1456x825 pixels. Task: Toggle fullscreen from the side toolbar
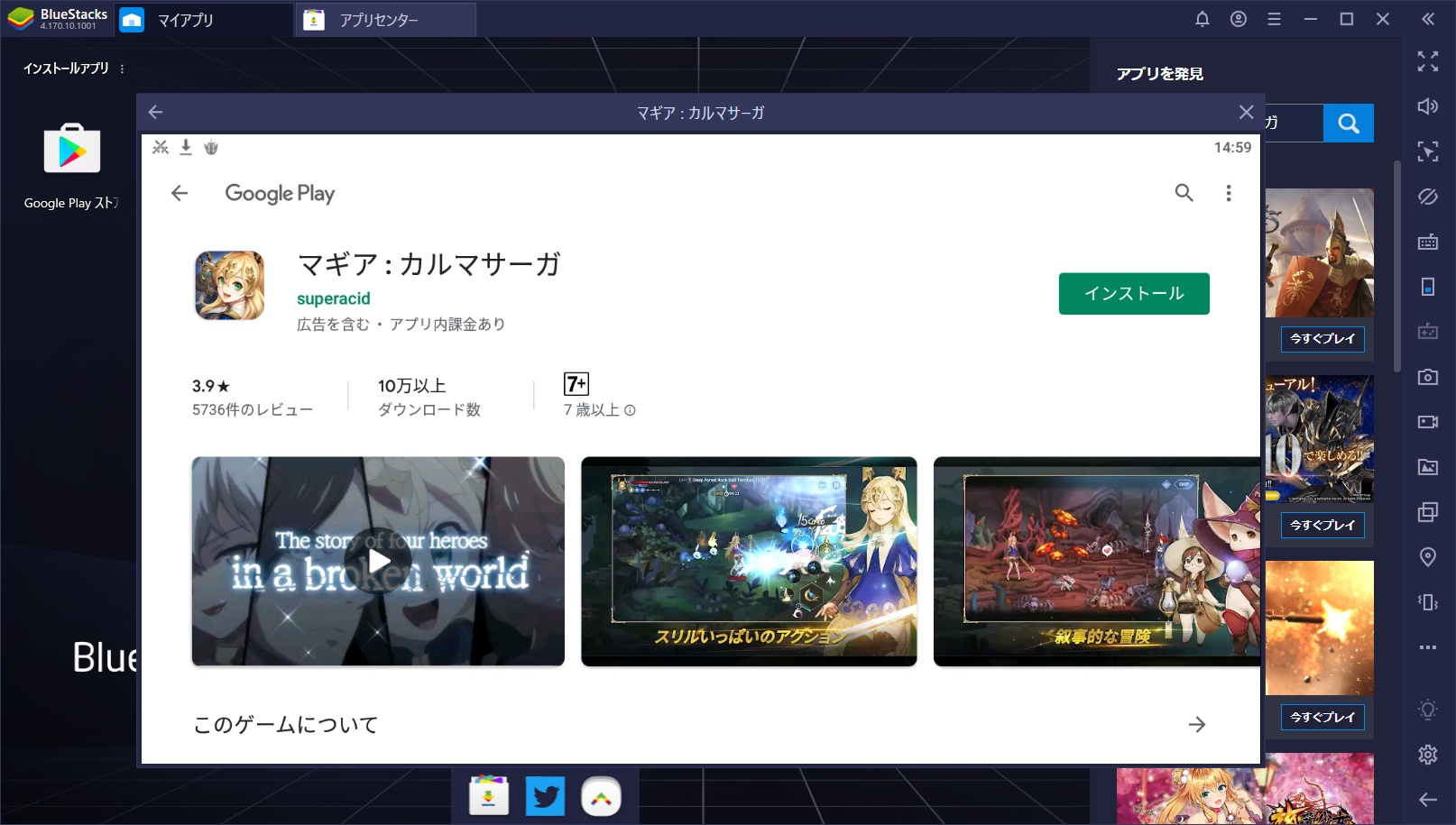[x=1428, y=61]
